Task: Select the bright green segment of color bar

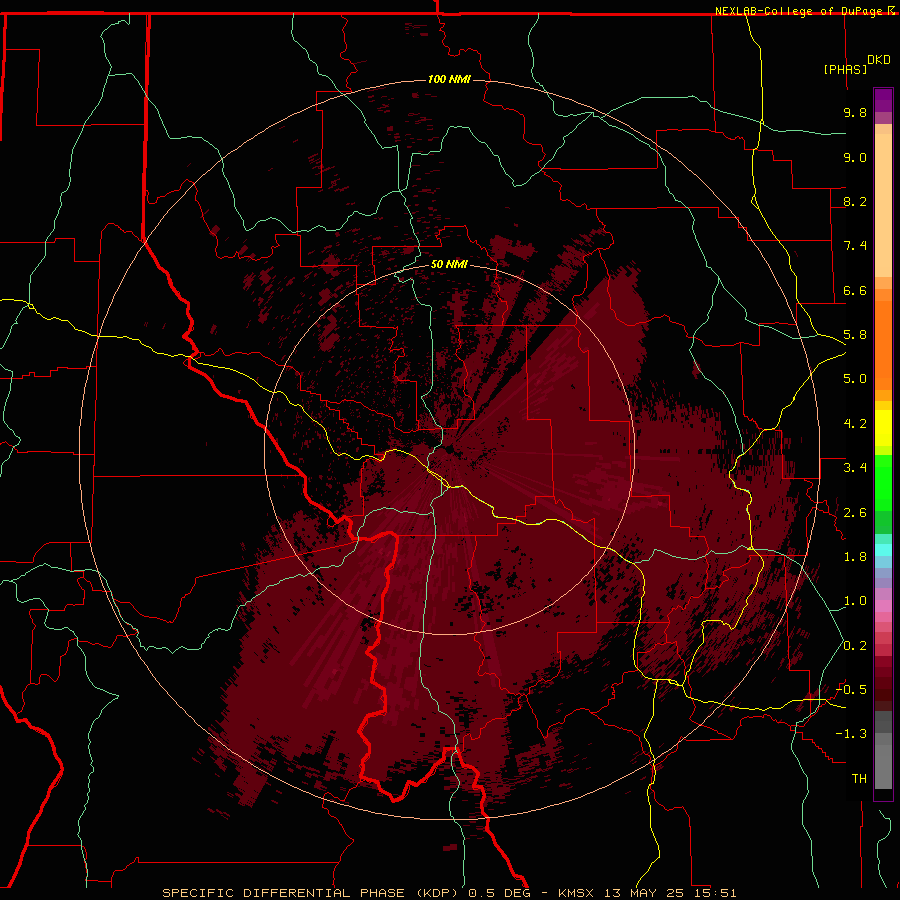Action: pyautogui.click(x=883, y=483)
